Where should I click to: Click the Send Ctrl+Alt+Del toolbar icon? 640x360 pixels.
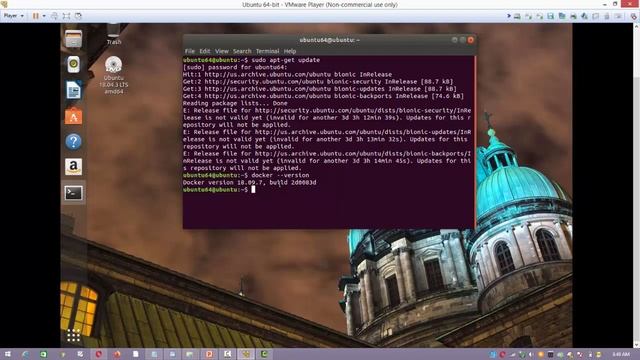(x=54, y=16)
